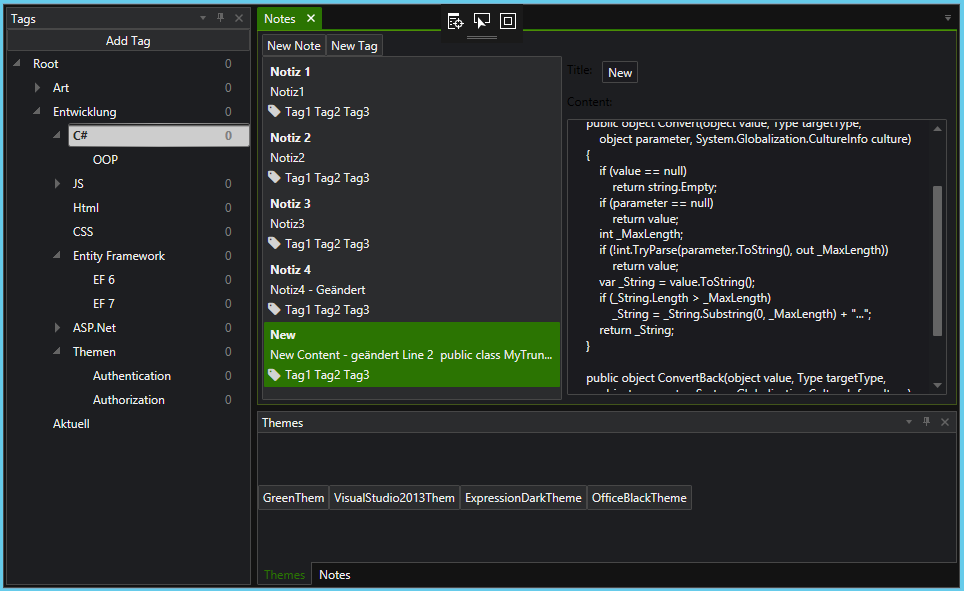Screen dimensions: 964x591
Task: Toggle the display layout adorners icon
Action: [x=508, y=21]
